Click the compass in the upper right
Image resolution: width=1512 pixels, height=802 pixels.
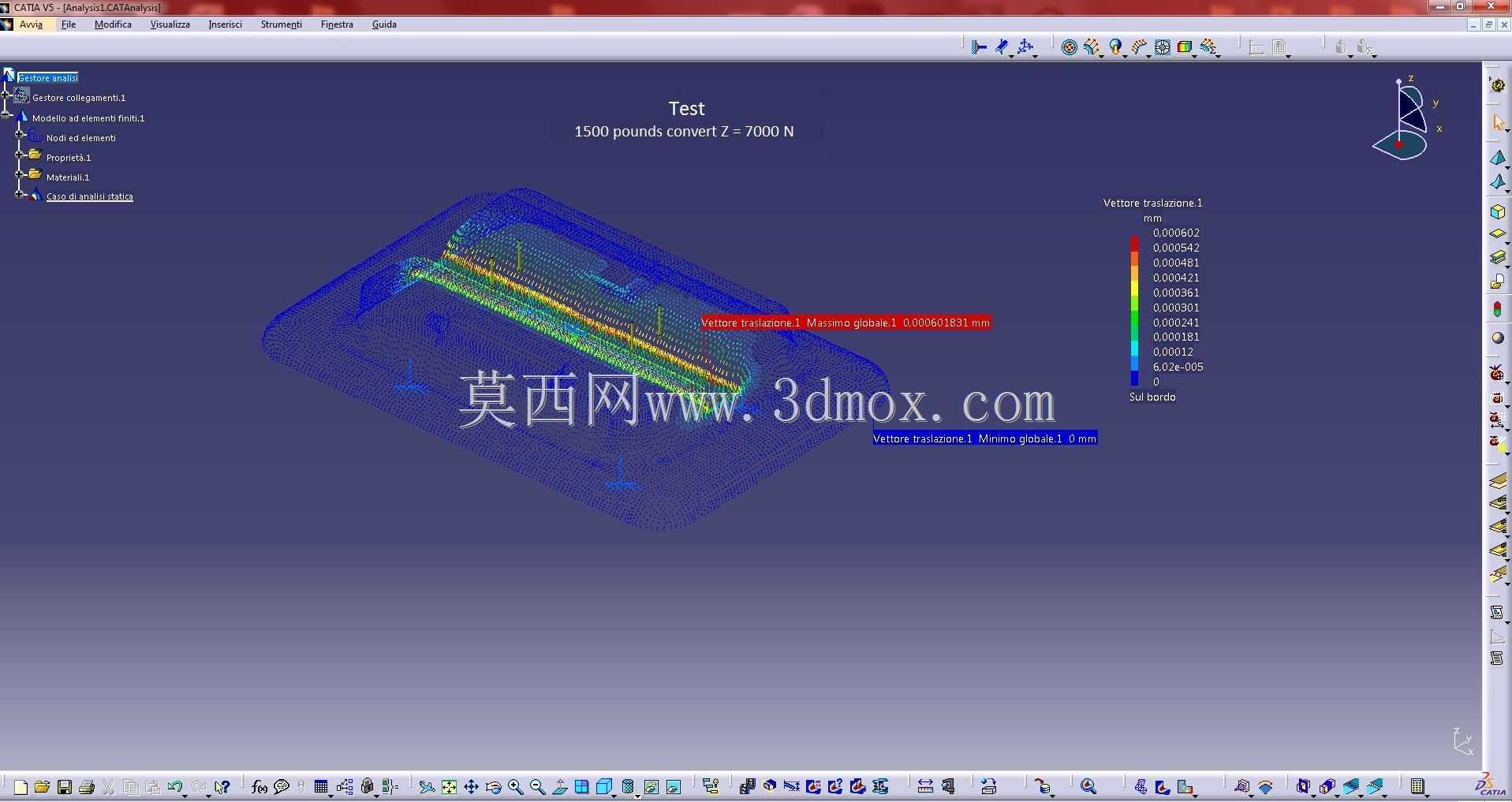pos(1405,118)
